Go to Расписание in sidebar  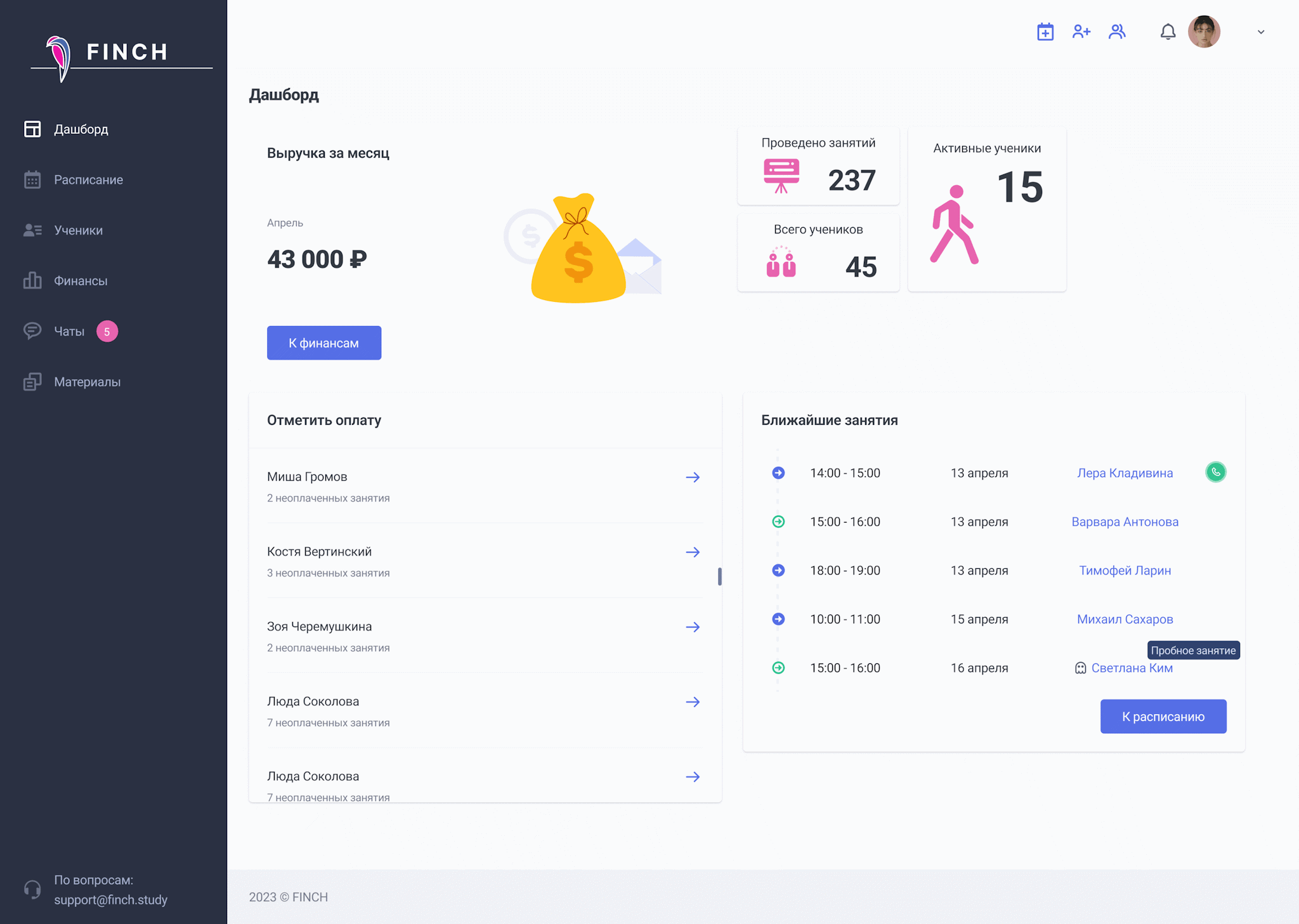point(88,180)
